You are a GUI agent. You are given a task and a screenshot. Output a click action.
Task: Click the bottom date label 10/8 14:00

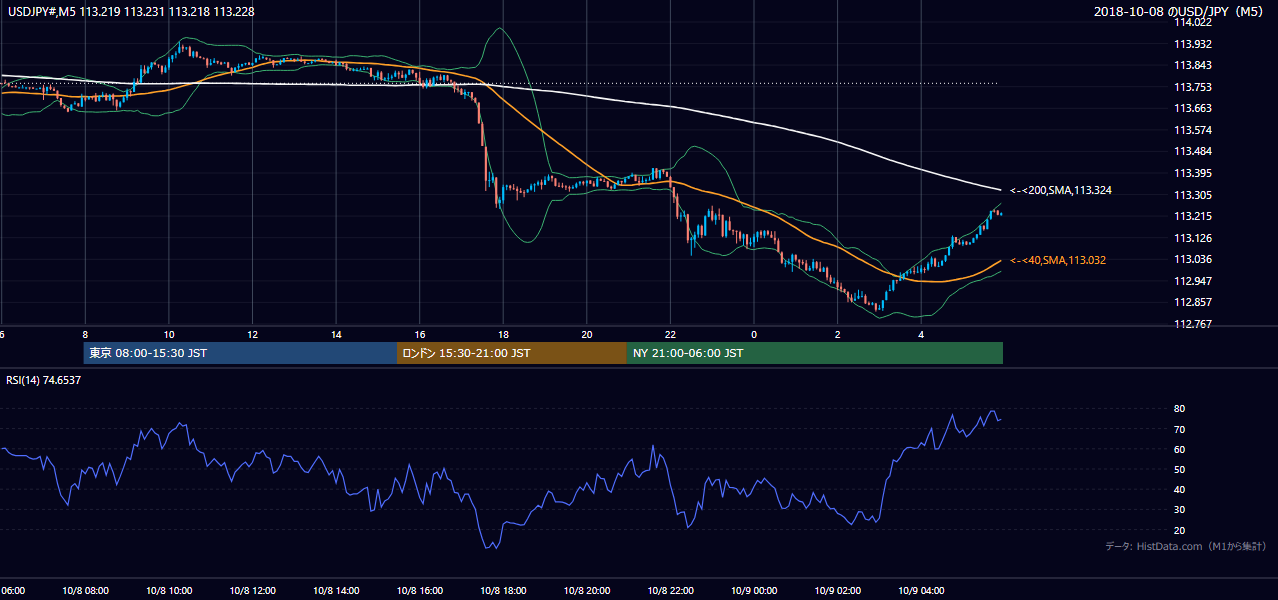click(336, 590)
